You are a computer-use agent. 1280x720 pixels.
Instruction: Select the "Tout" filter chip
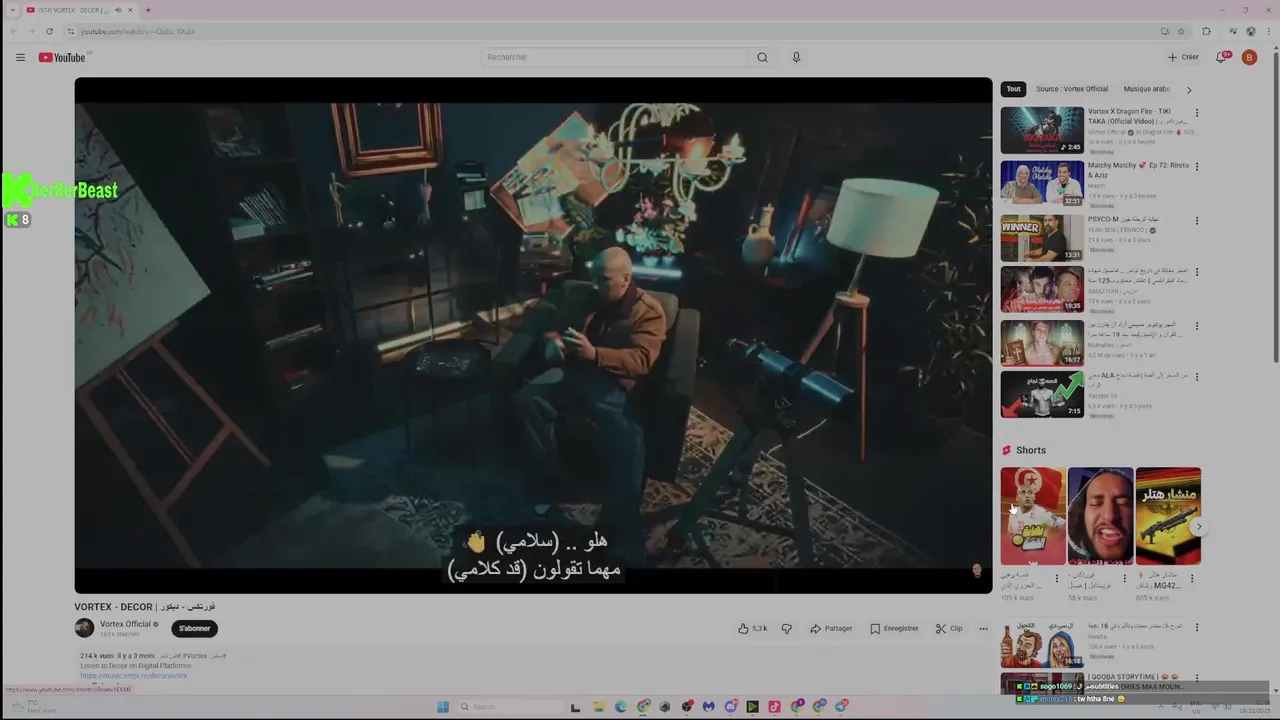[1014, 89]
